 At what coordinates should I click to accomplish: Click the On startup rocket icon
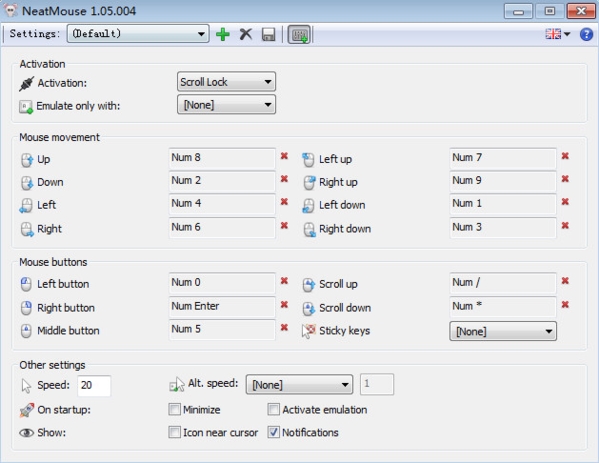27,410
